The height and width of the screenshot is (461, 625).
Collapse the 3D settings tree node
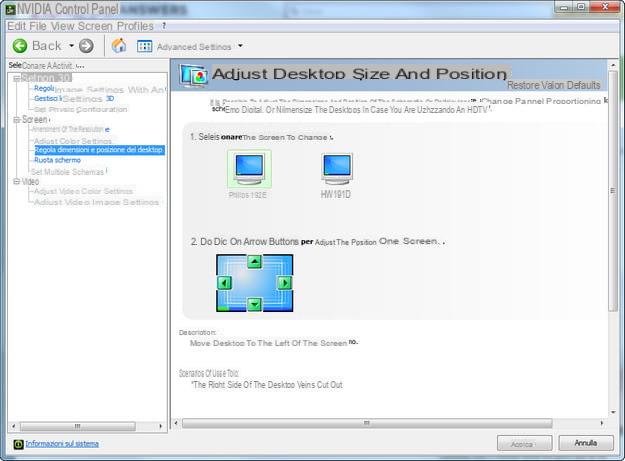pos(16,78)
